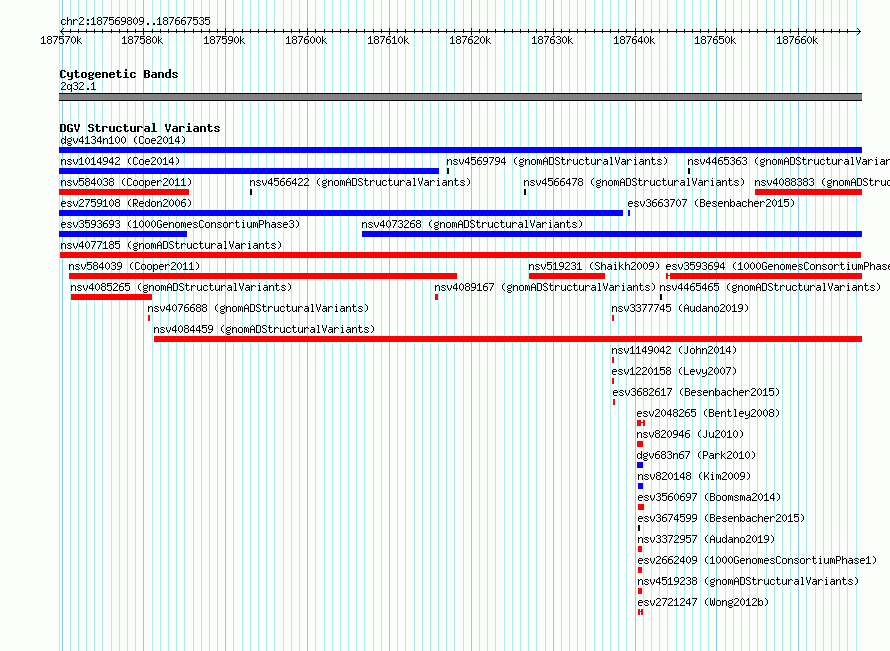This screenshot has width=890, height=651.
Task: Click nsv820946 (Ju2010) label
Action: (690, 434)
